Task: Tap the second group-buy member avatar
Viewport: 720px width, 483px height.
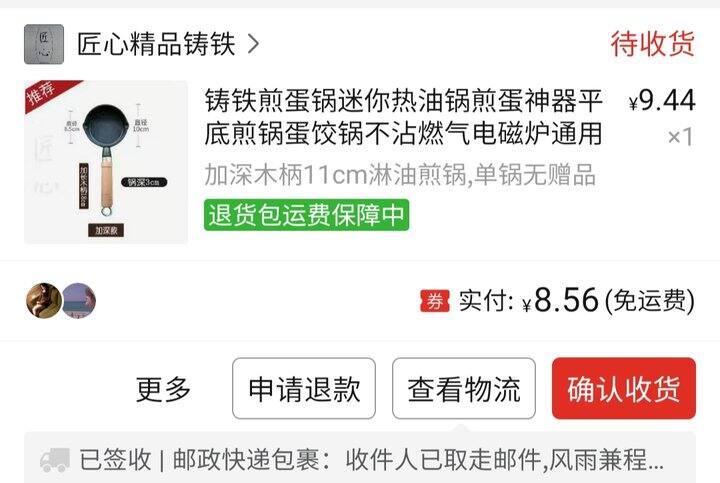Action: [79, 301]
